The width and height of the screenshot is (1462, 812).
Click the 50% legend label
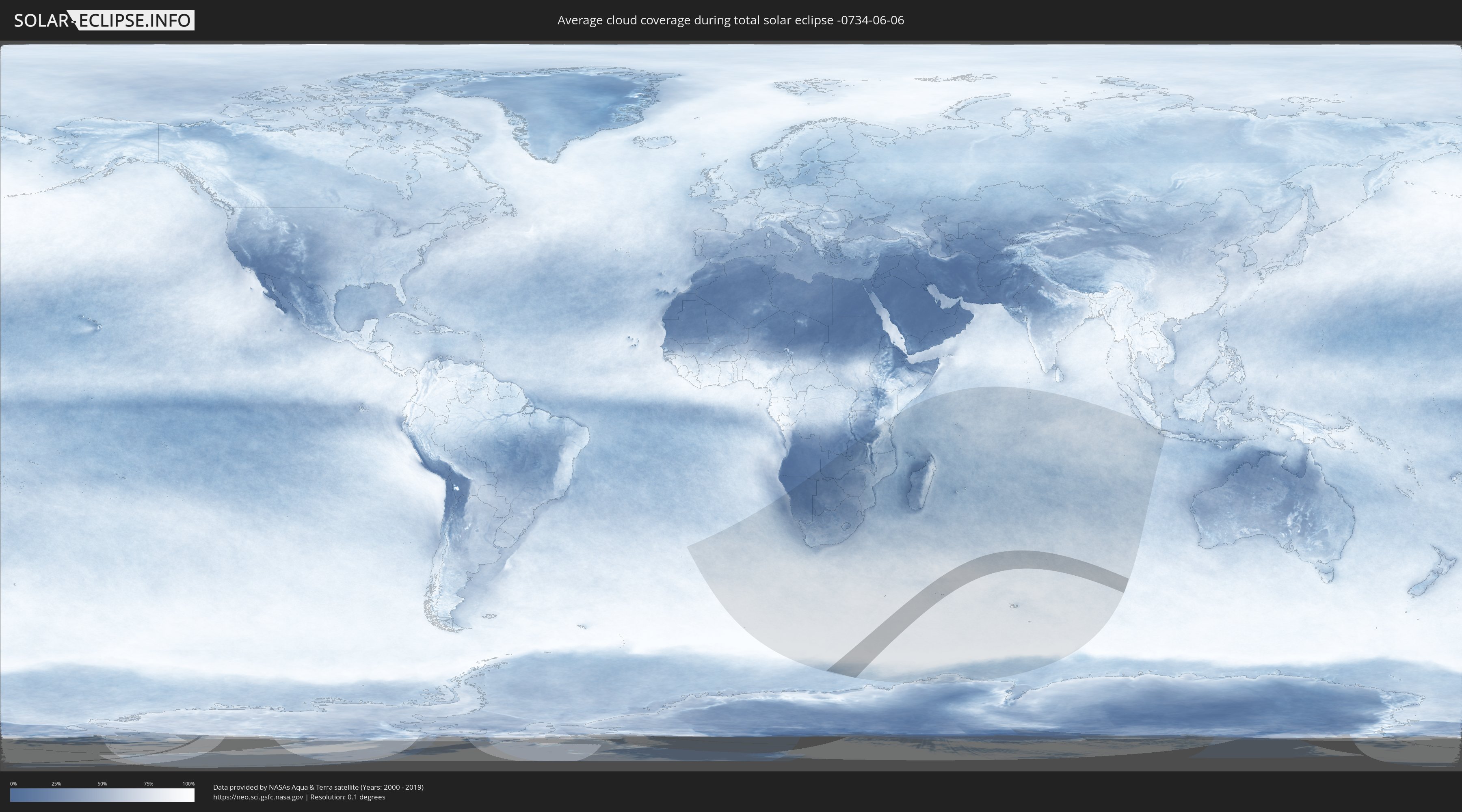(102, 784)
